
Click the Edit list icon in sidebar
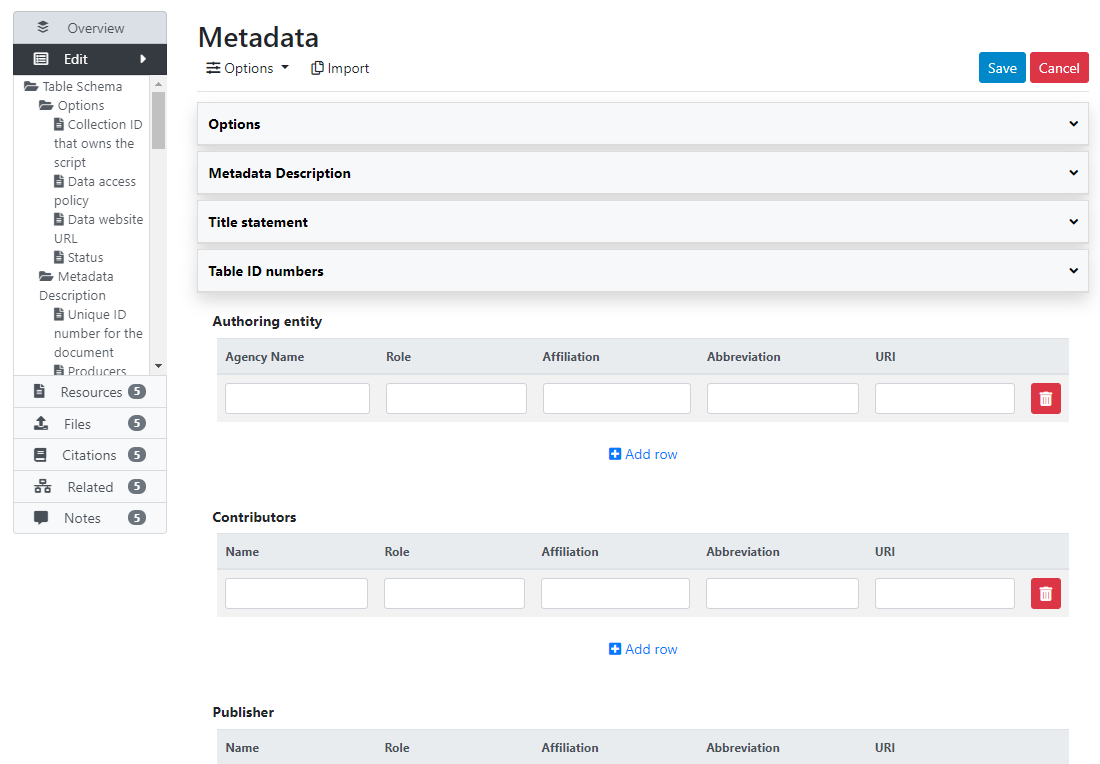(41, 59)
